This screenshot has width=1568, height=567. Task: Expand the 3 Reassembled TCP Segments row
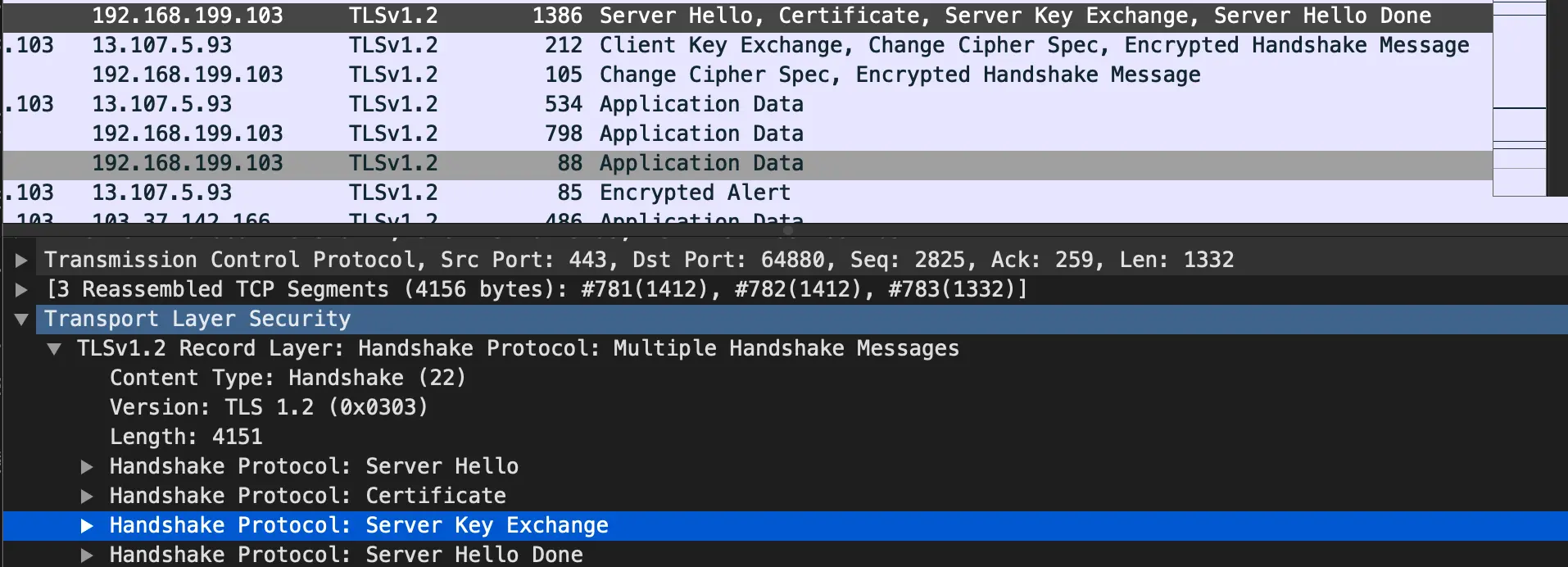(21, 290)
